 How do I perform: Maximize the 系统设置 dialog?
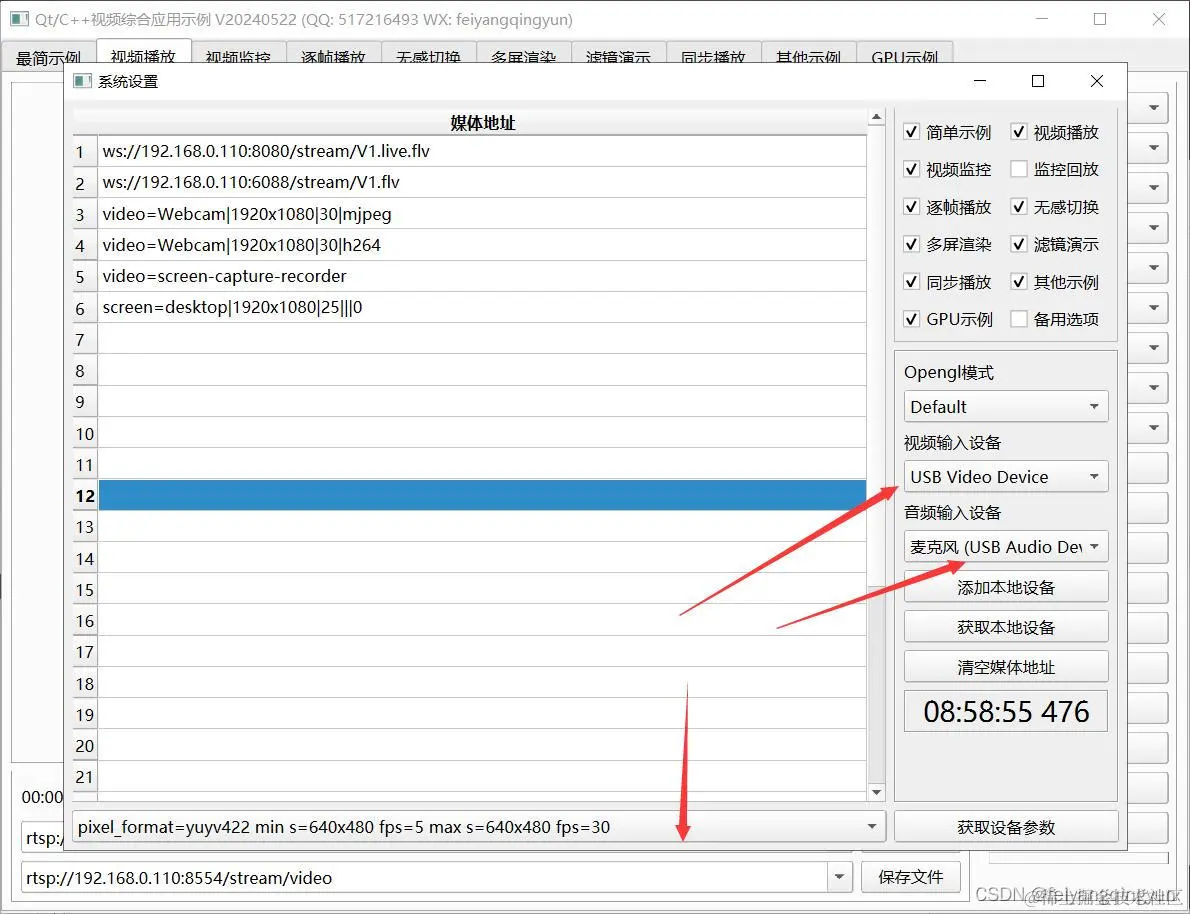(1038, 80)
